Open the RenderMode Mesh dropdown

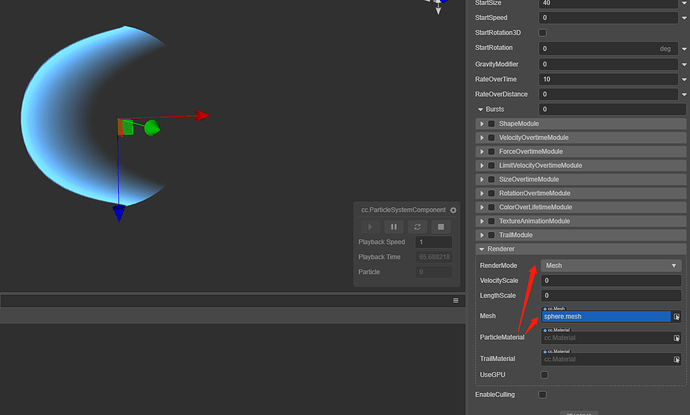611,265
